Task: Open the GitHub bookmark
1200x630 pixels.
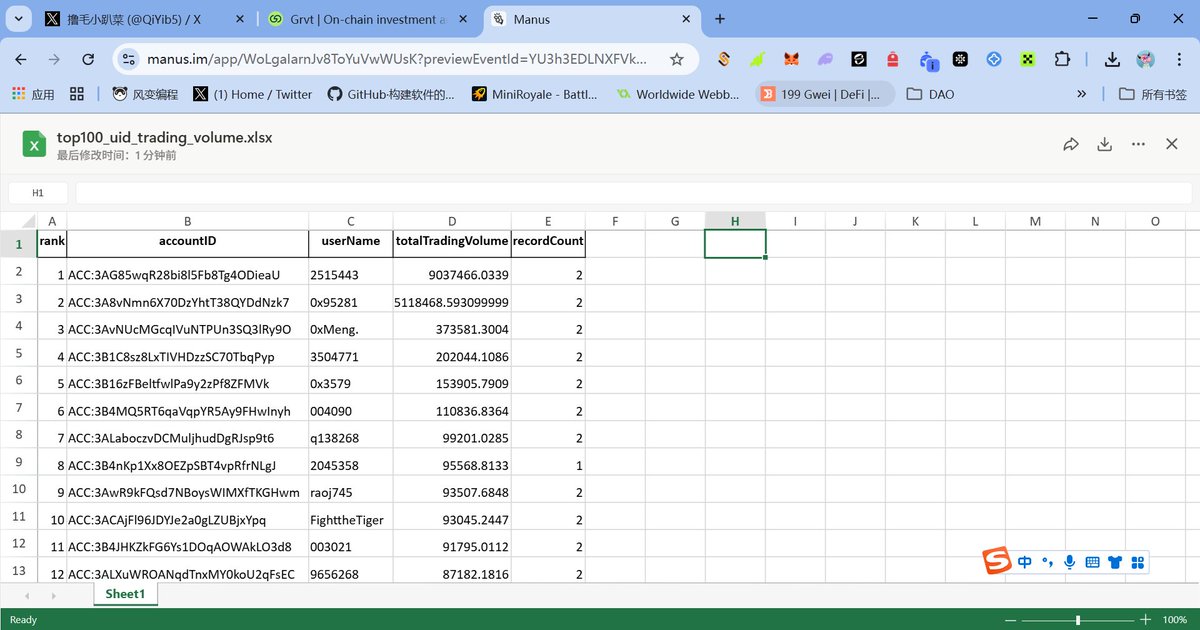Action: point(390,94)
